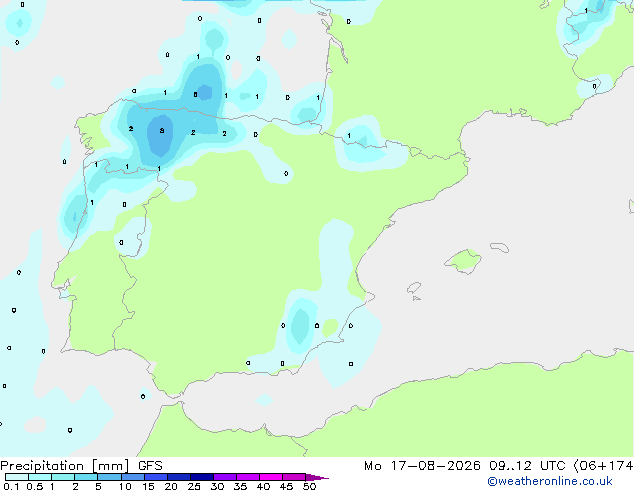
Task: Click the "3" value in the darkest rain area
Action: 162,131
